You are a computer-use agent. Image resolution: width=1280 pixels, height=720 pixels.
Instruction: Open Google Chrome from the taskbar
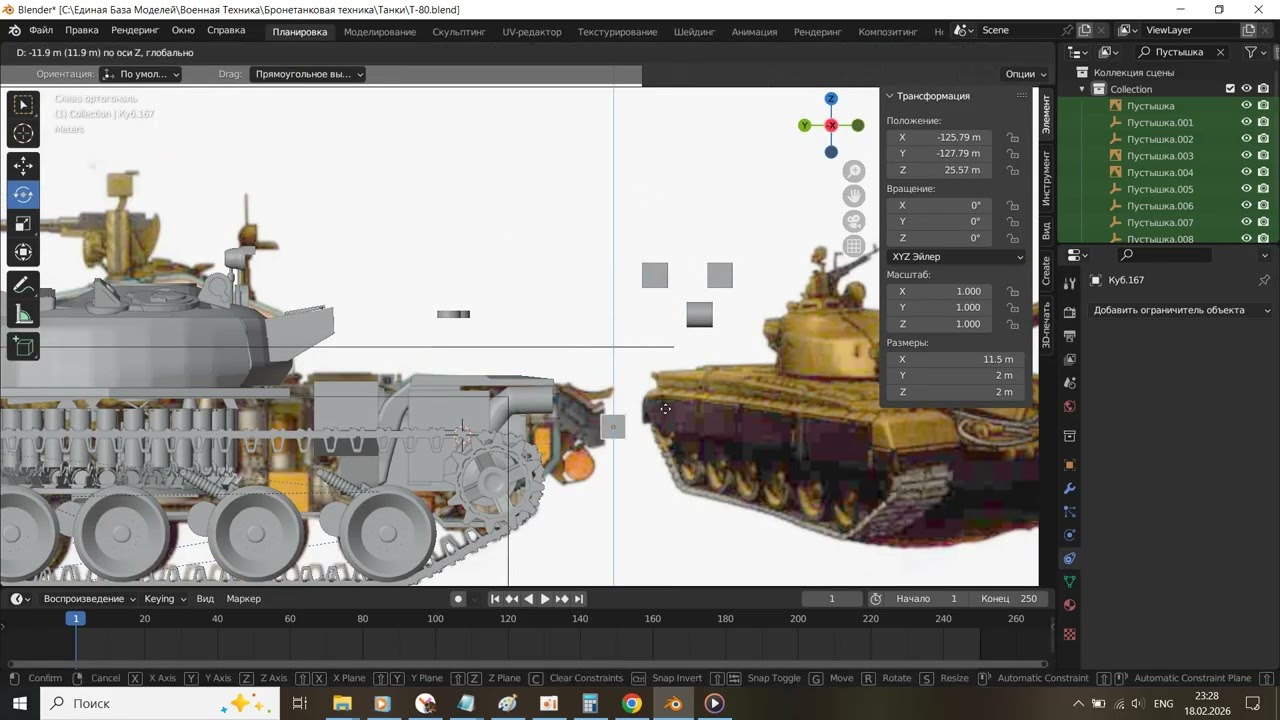[x=631, y=703]
